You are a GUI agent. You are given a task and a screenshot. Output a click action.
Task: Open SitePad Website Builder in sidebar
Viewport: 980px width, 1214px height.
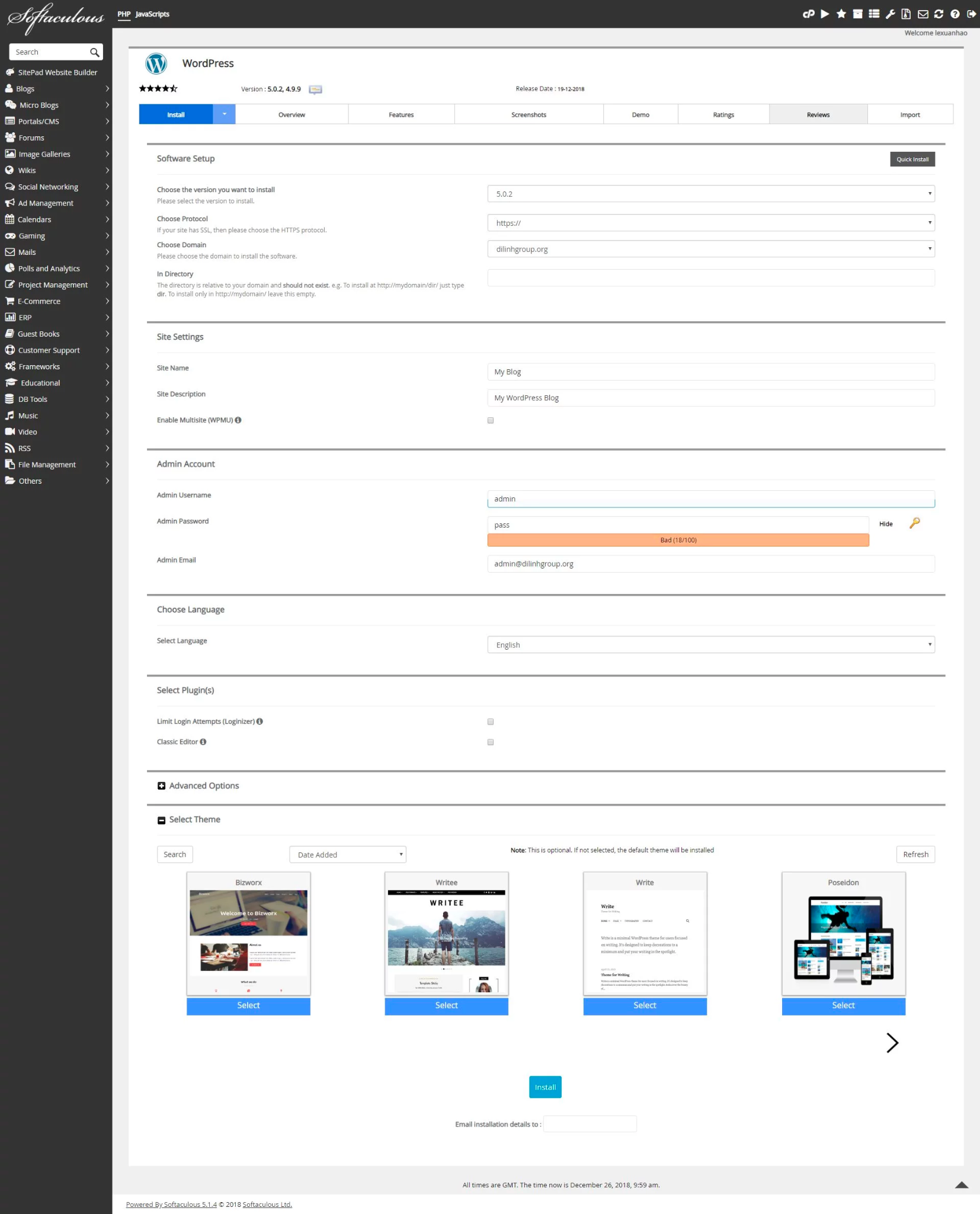[56, 72]
